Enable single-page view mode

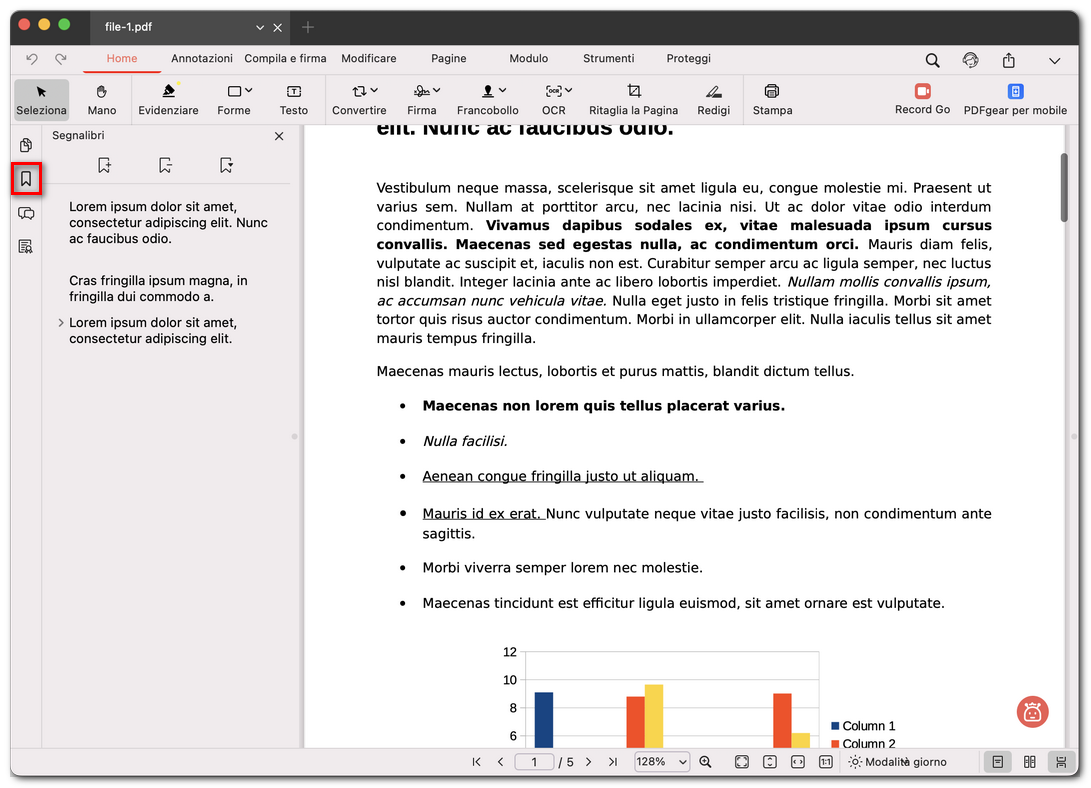click(x=997, y=761)
